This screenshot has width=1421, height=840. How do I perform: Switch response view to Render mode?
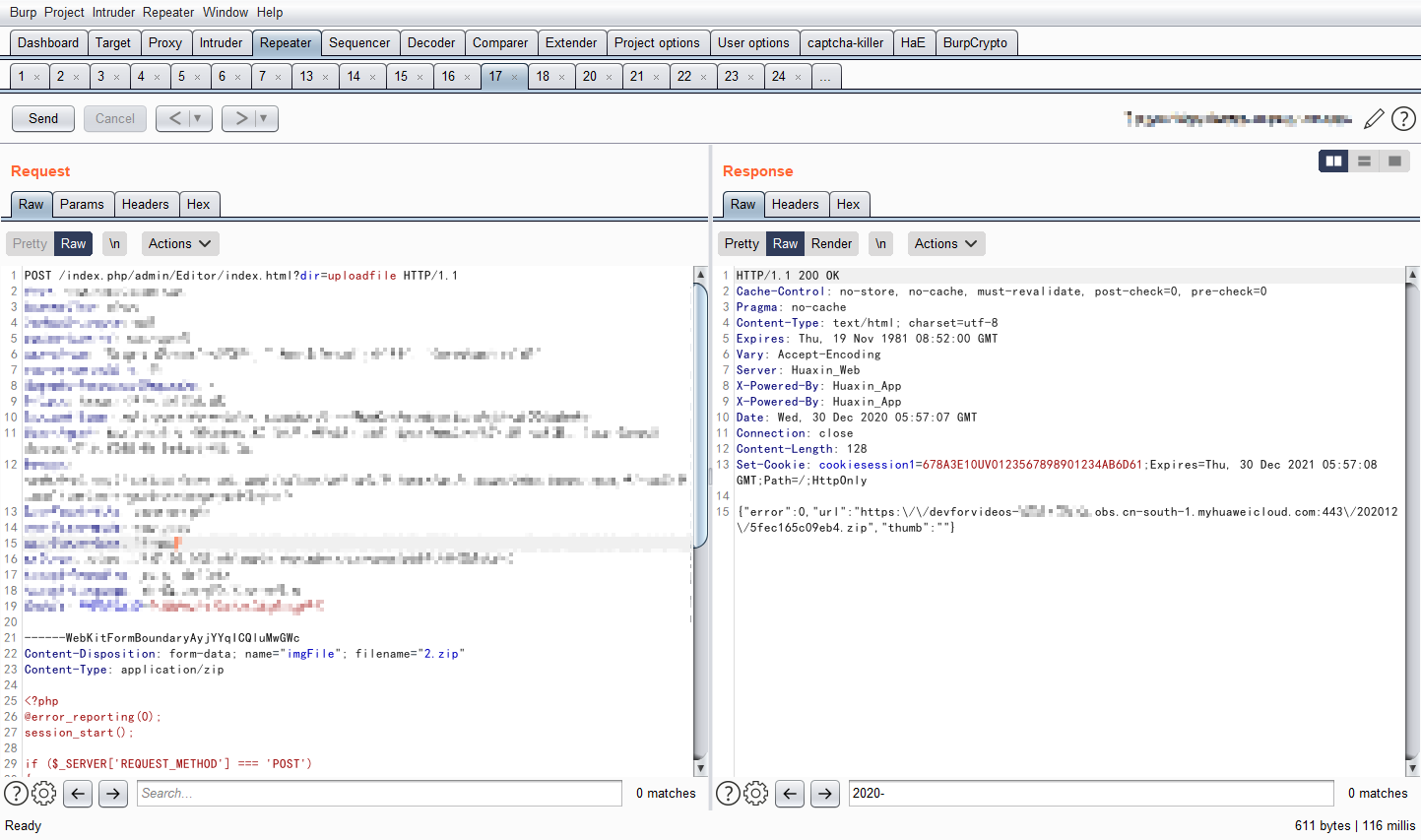pyautogui.click(x=831, y=244)
